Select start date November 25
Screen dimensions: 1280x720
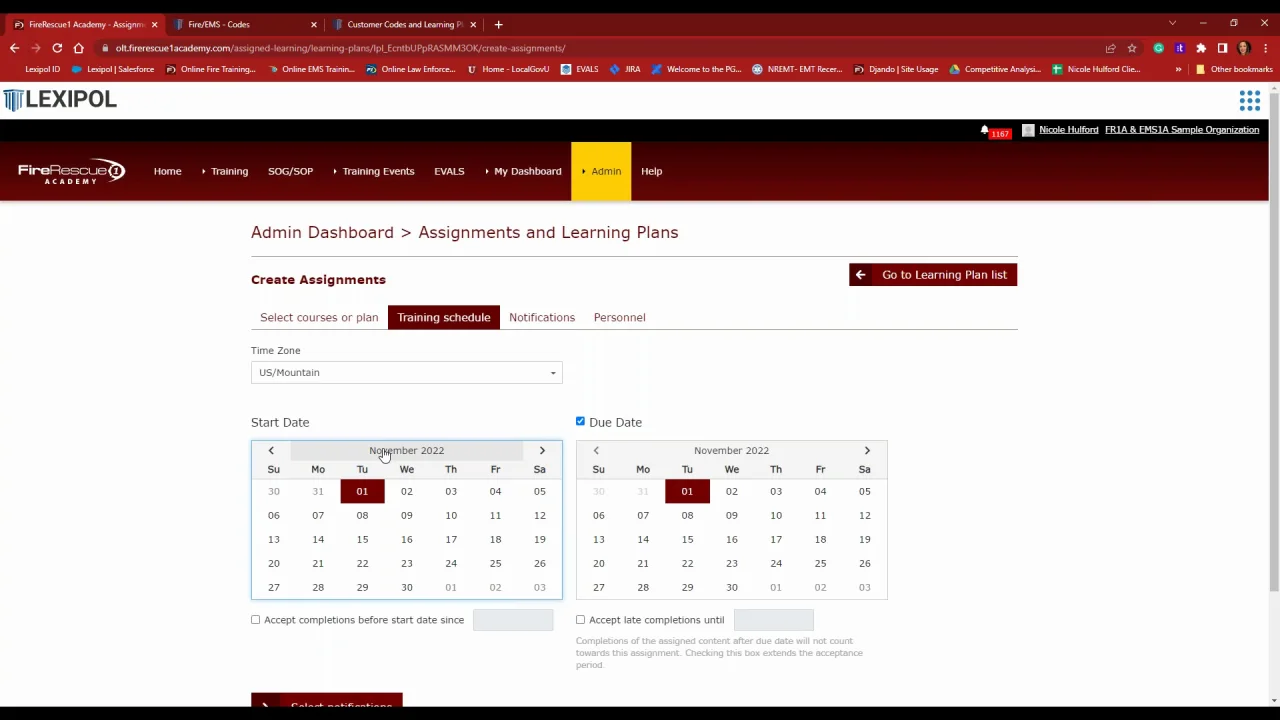[495, 563]
